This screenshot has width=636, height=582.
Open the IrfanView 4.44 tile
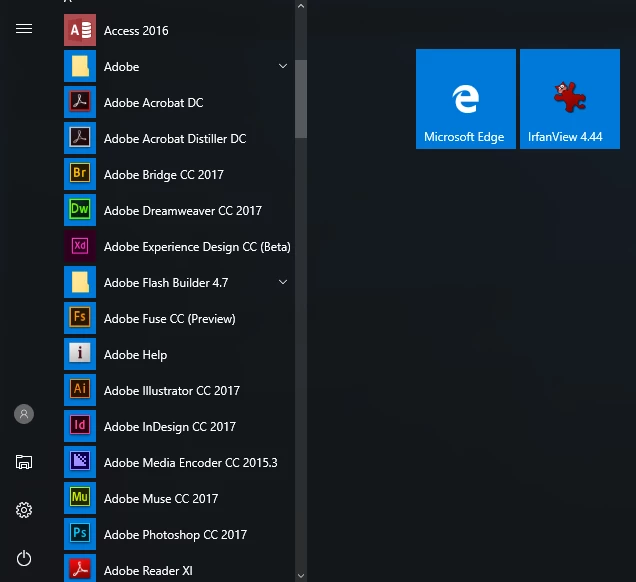pyautogui.click(x=570, y=99)
